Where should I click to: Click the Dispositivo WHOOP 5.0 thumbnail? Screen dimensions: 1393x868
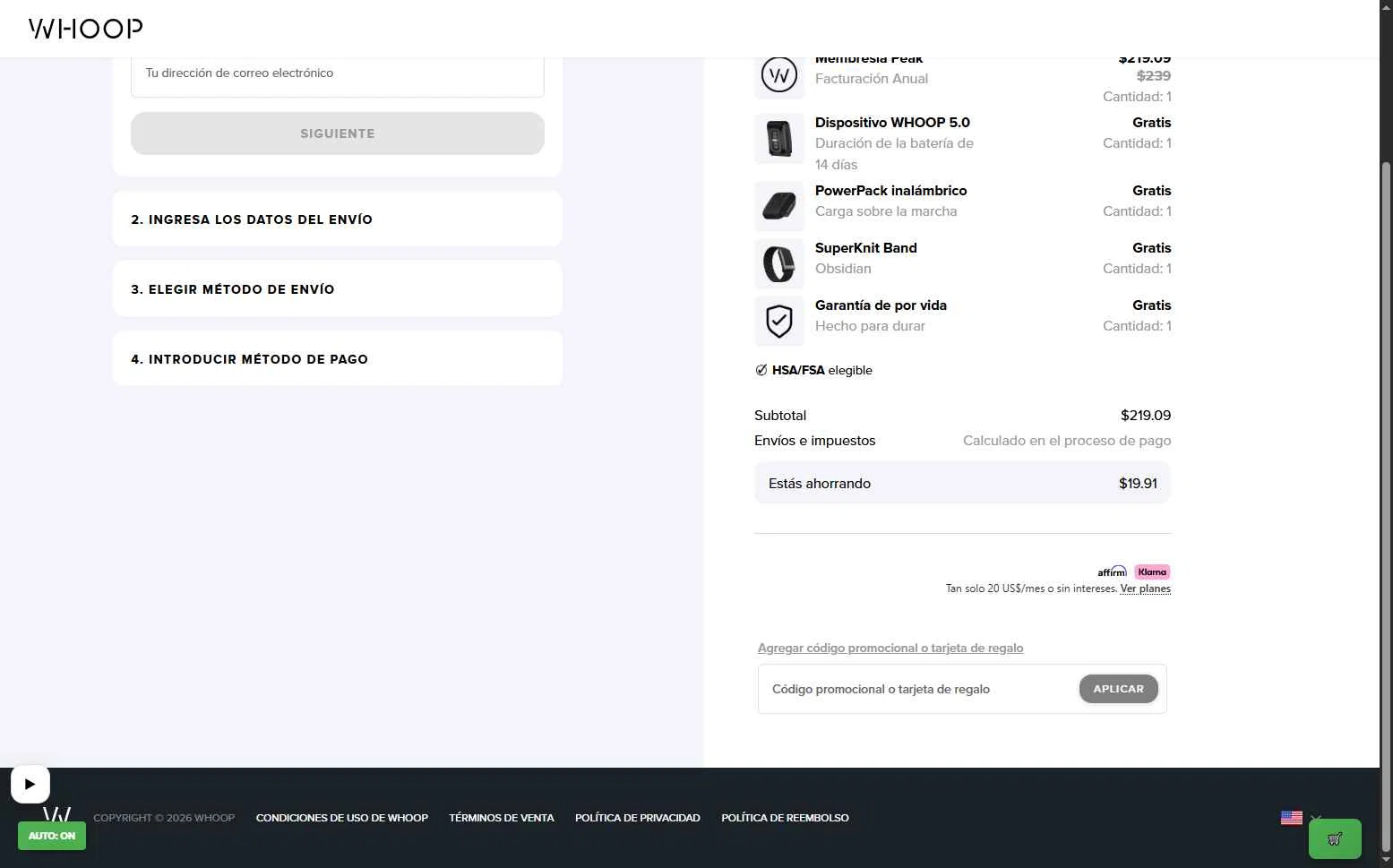click(x=779, y=139)
